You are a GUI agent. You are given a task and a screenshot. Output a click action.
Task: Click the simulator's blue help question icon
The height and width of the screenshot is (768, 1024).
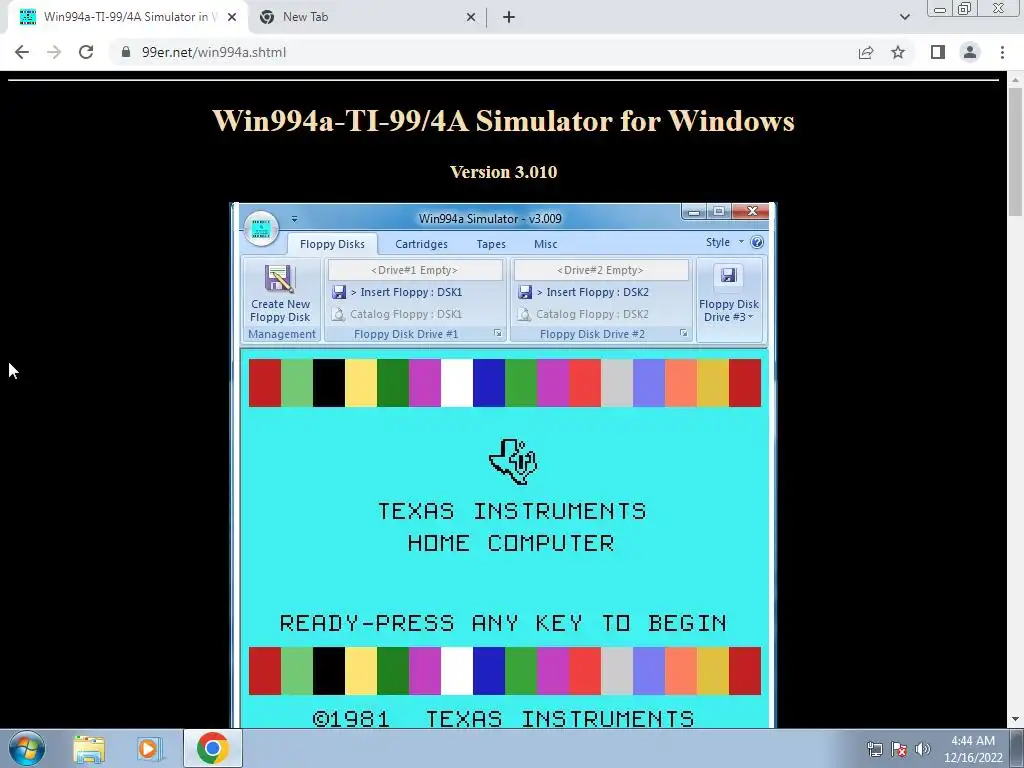tap(757, 242)
